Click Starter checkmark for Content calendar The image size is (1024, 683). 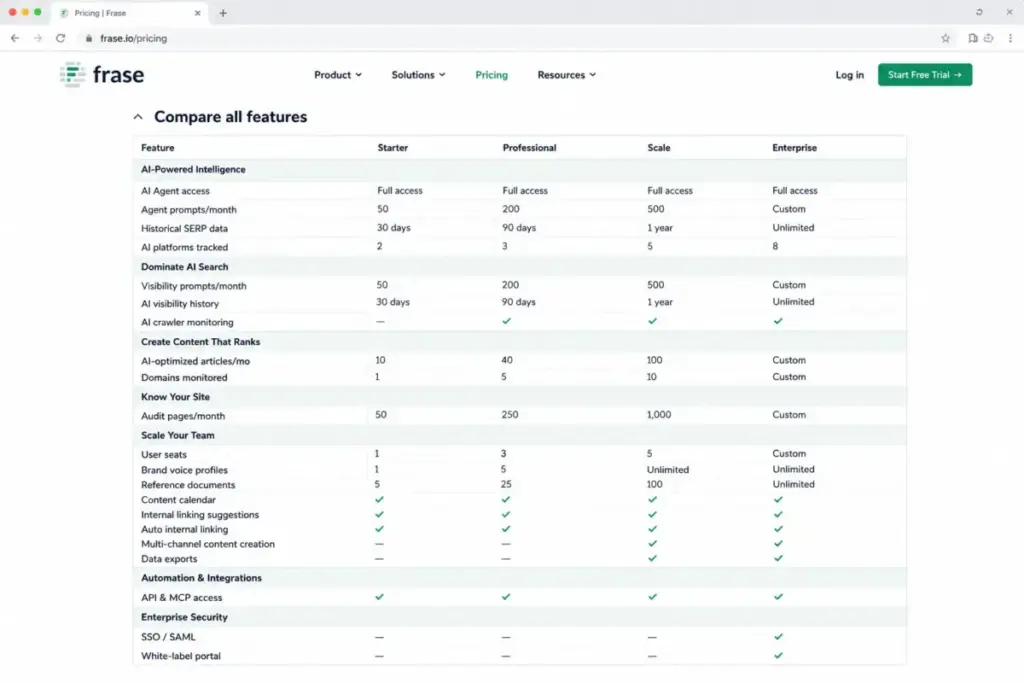[x=379, y=500]
